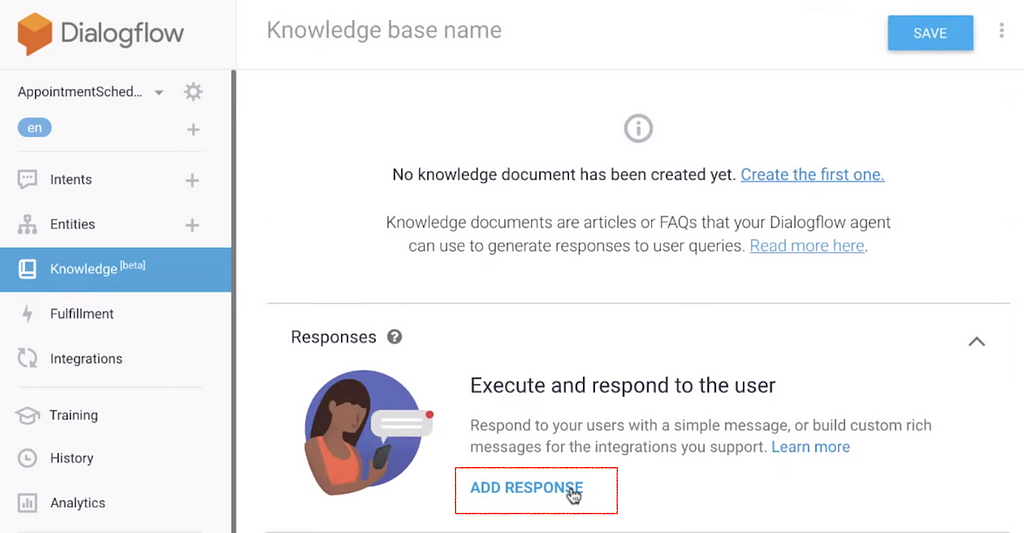The height and width of the screenshot is (533, 1024).
Task: Click the Create the first one link
Action: click(x=812, y=175)
